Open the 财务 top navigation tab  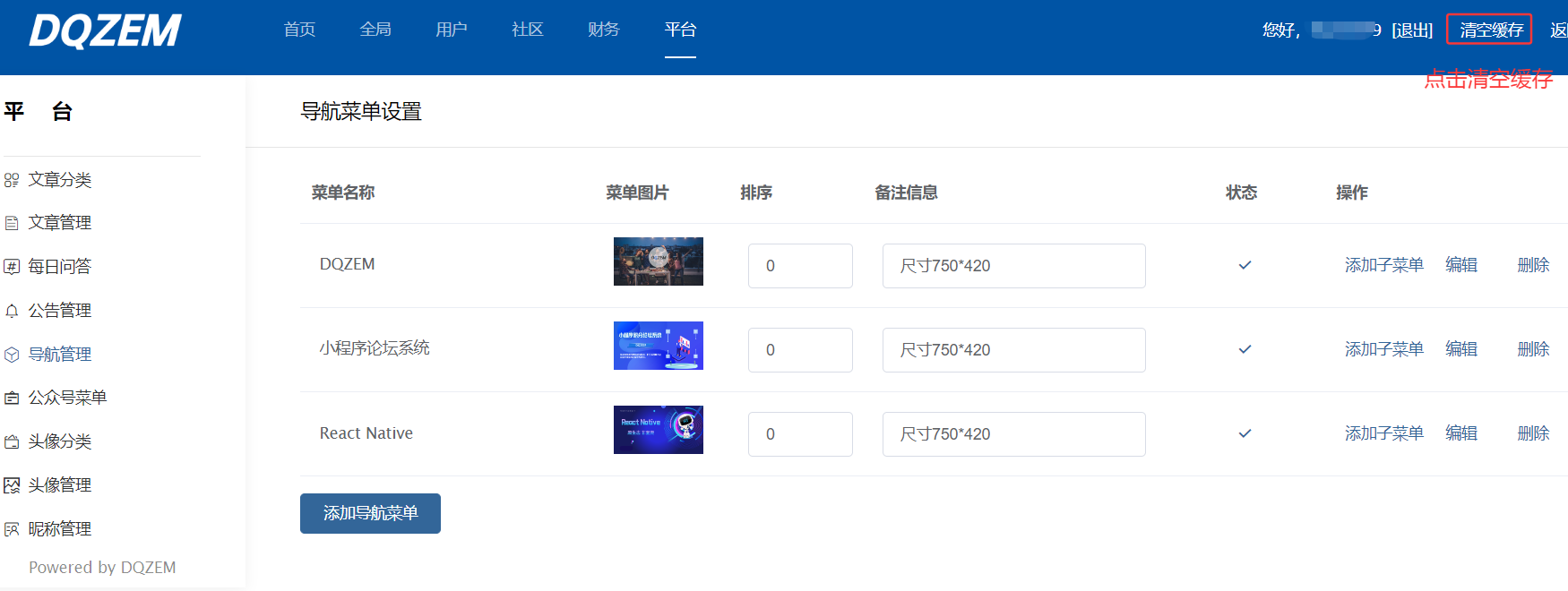tap(603, 30)
